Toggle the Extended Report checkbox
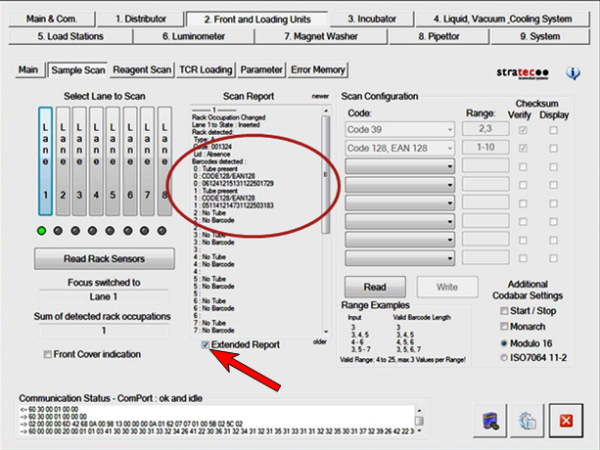Image resolution: width=600 pixels, height=450 pixels. [x=205, y=344]
